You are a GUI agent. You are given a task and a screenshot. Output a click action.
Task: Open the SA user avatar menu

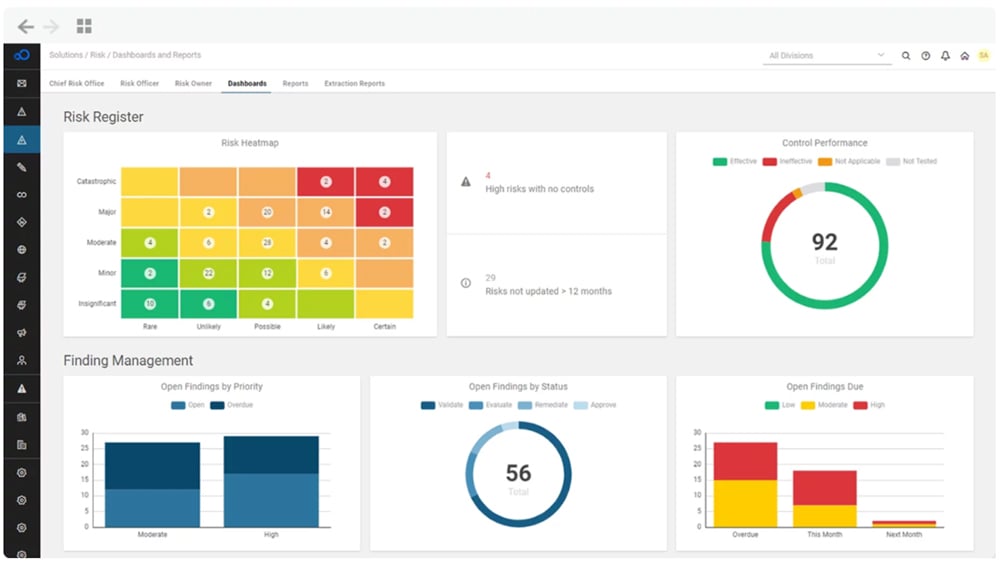983,56
